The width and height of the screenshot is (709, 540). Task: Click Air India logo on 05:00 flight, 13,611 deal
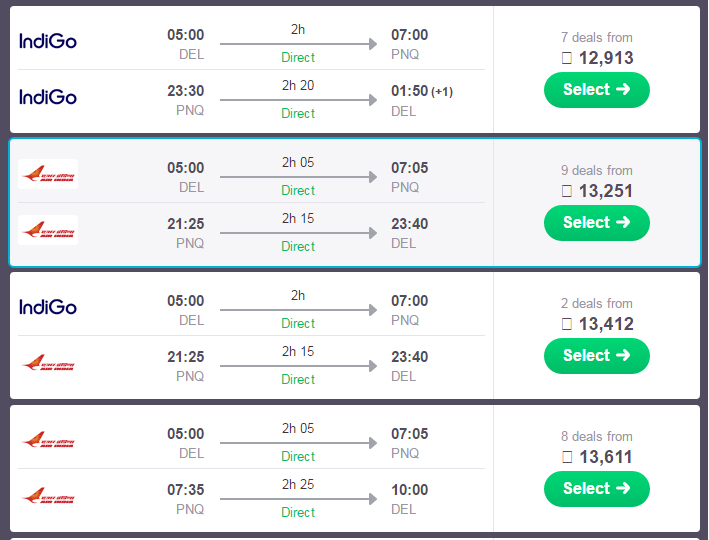pos(48,440)
